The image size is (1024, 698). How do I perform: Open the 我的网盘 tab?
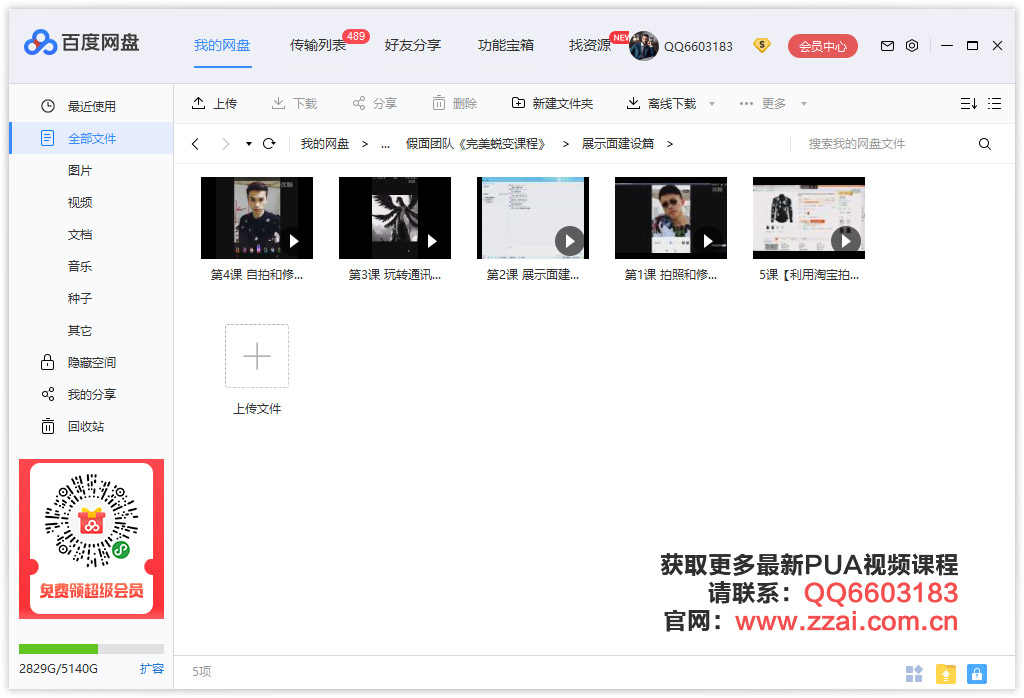point(222,45)
